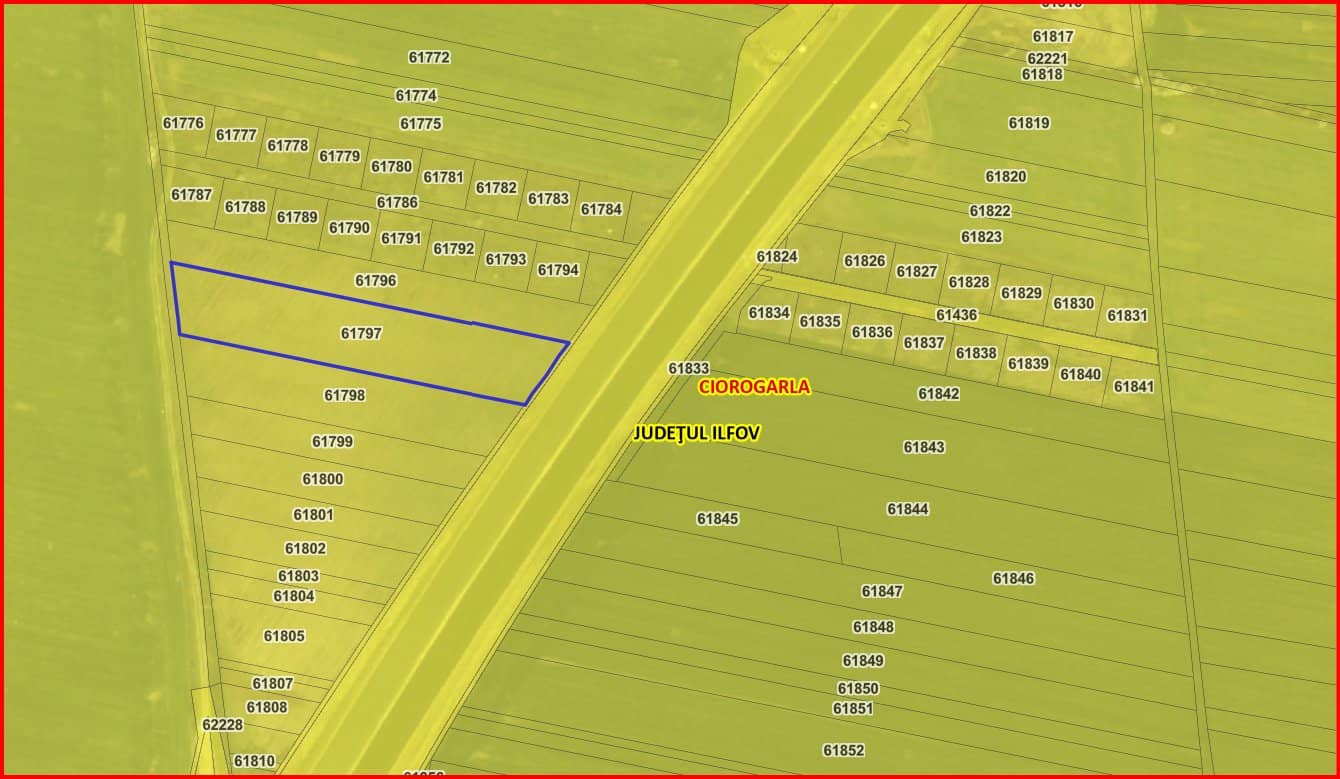Select parcel number 61800
This screenshot has width=1340, height=779.
323,479
